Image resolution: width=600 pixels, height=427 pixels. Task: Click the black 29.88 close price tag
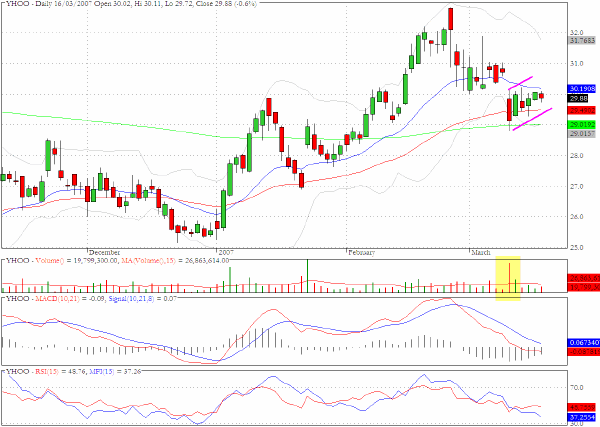click(578, 99)
